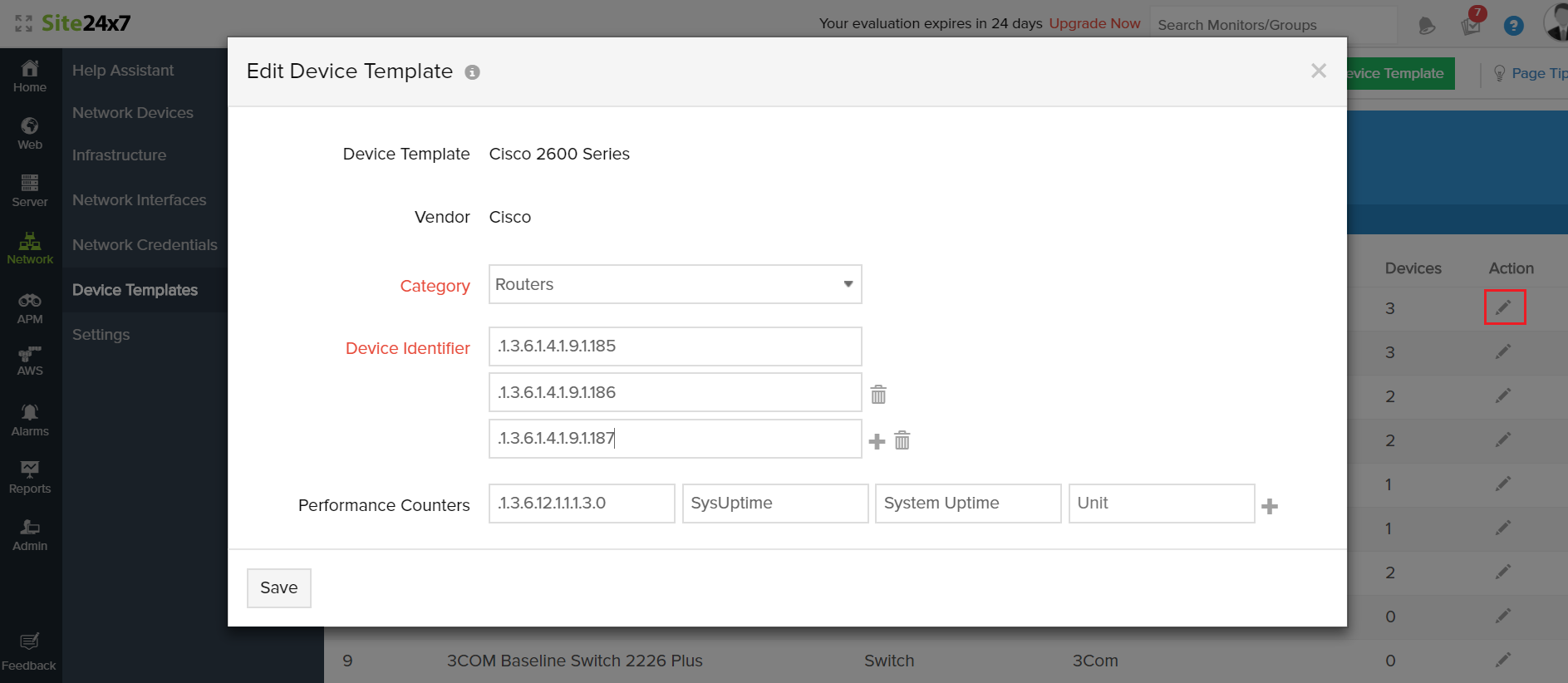
Task: Click the 3Com vendor cell
Action: point(1095,661)
